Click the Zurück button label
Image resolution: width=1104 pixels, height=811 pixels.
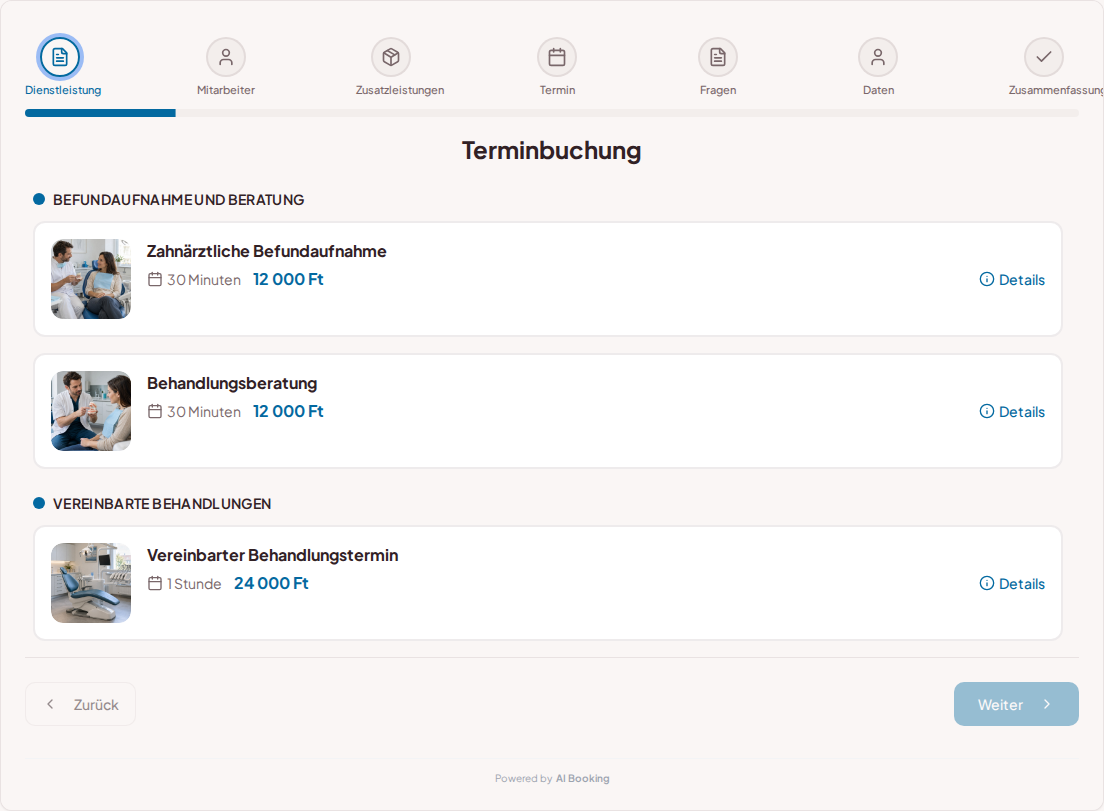(x=96, y=705)
